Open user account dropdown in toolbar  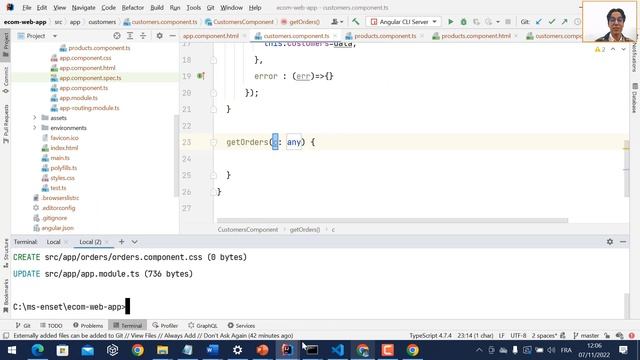pos(337,22)
